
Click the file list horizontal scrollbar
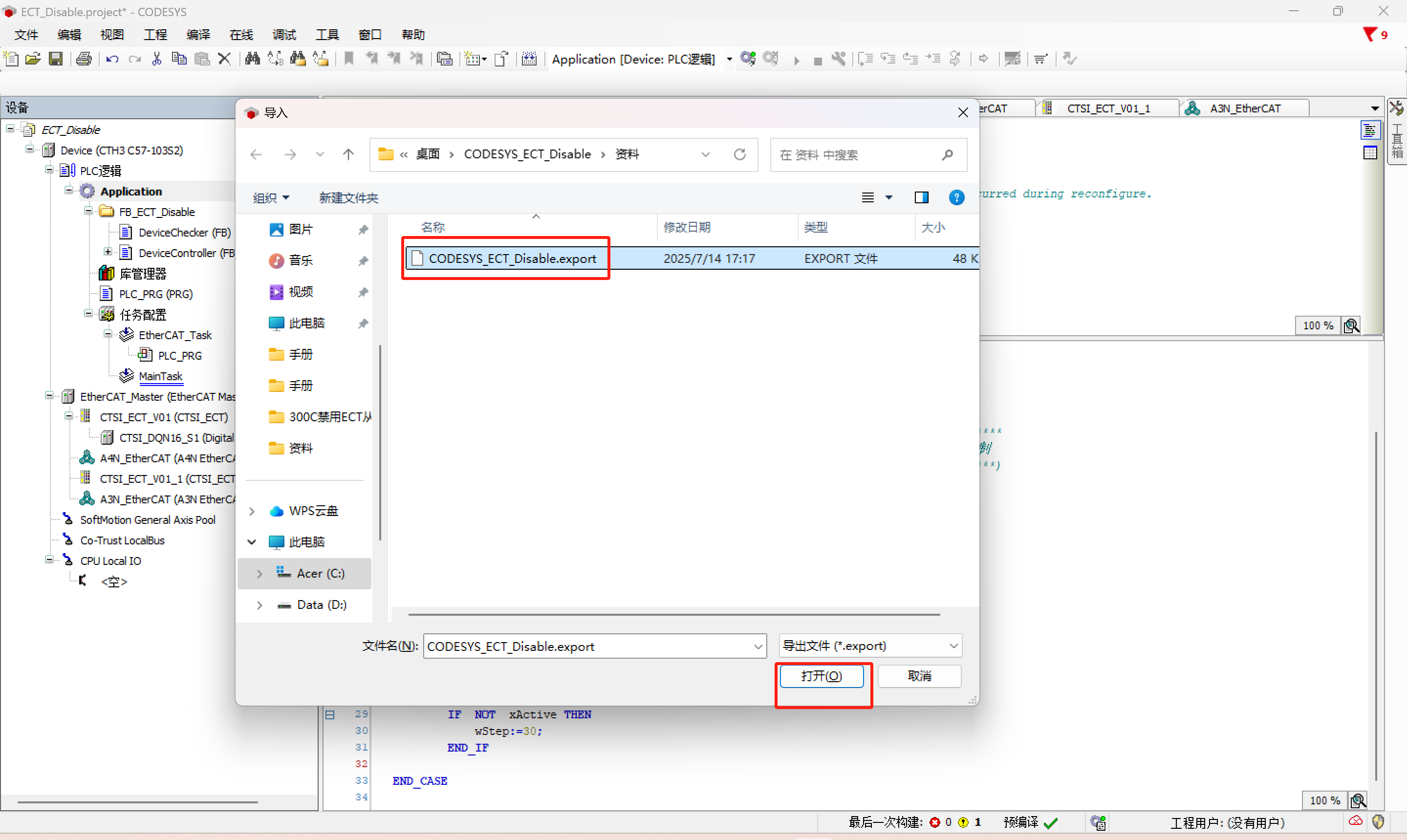(674, 614)
